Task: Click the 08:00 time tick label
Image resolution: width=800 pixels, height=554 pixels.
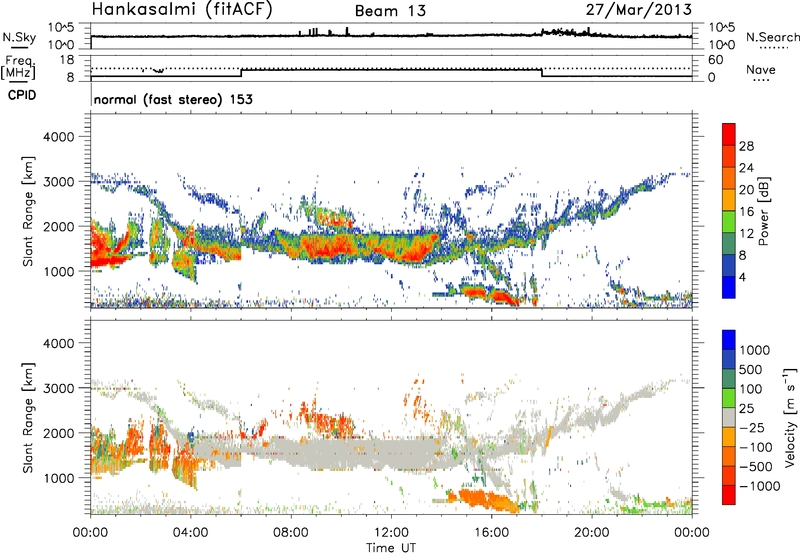Action: point(291,533)
